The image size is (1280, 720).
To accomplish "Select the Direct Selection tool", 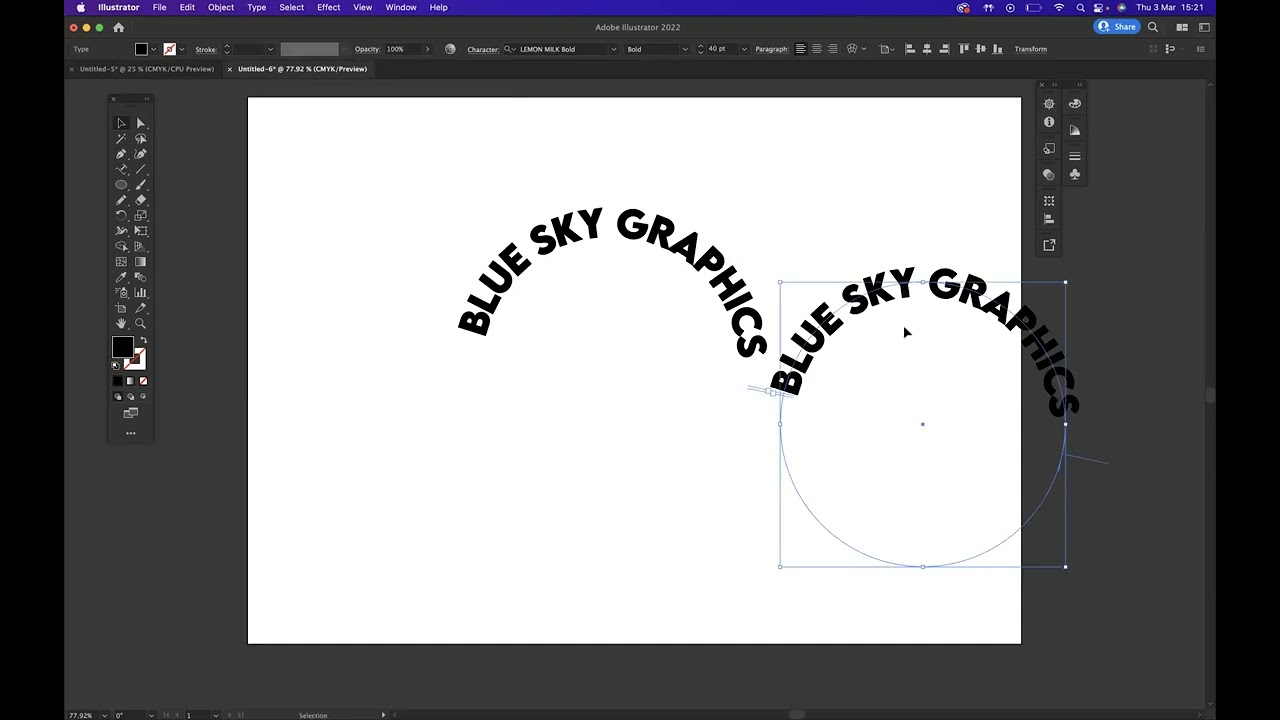I will (140, 123).
